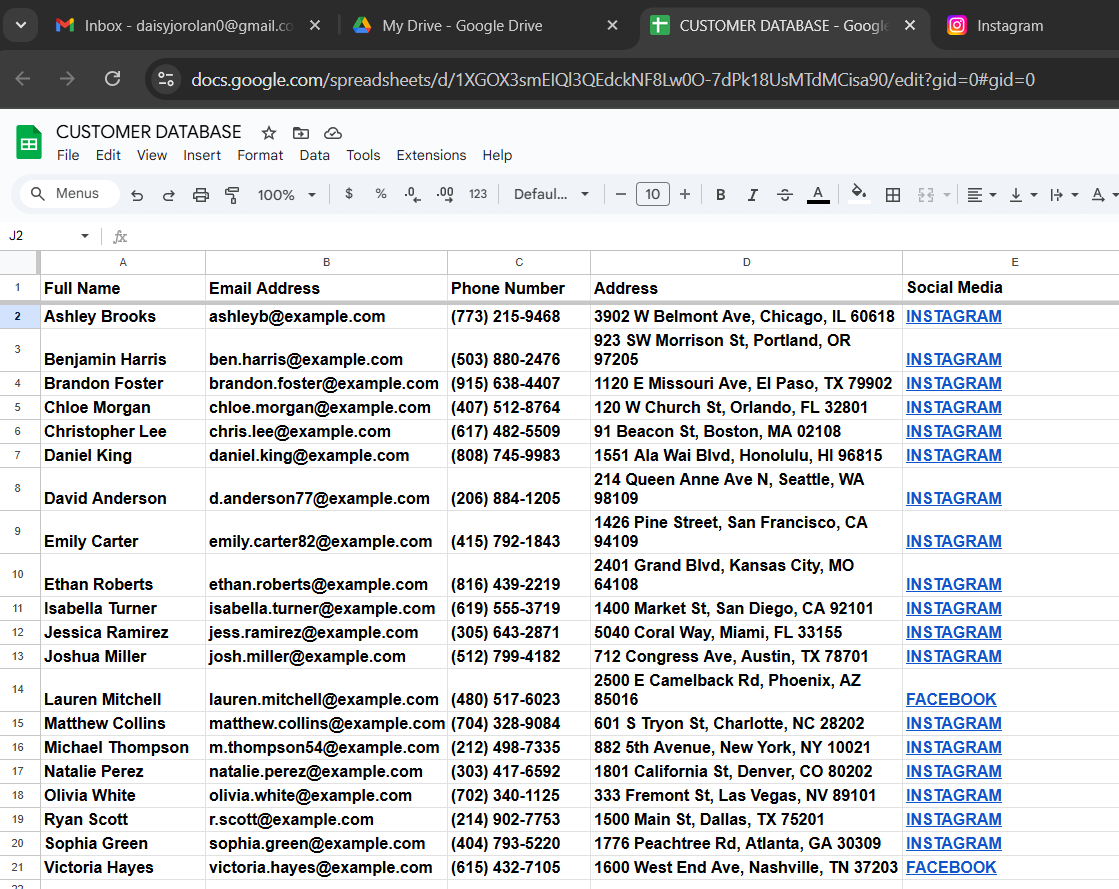
Task: Open font family dropdown Default
Action: click(x=551, y=194)
